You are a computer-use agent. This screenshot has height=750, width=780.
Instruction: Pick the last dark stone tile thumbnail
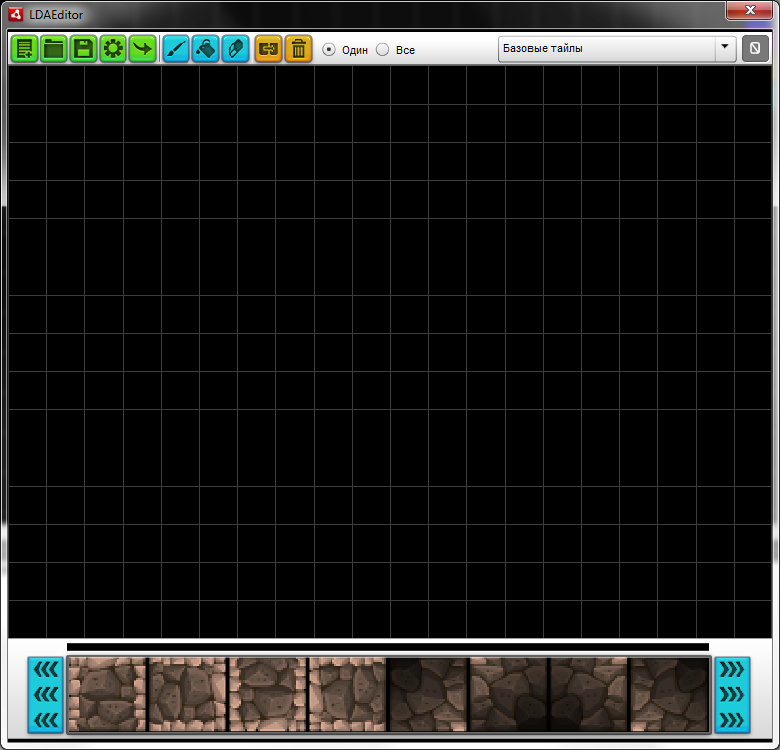tap(669, 694)
